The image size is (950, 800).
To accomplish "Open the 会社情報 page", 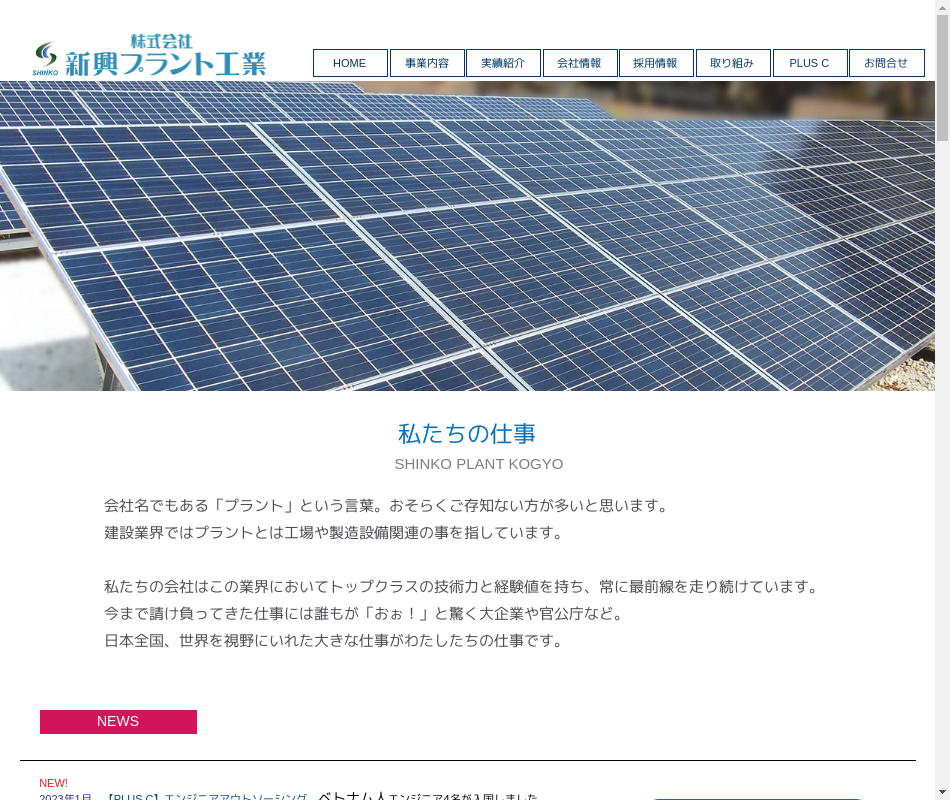I will pos(580,63).
